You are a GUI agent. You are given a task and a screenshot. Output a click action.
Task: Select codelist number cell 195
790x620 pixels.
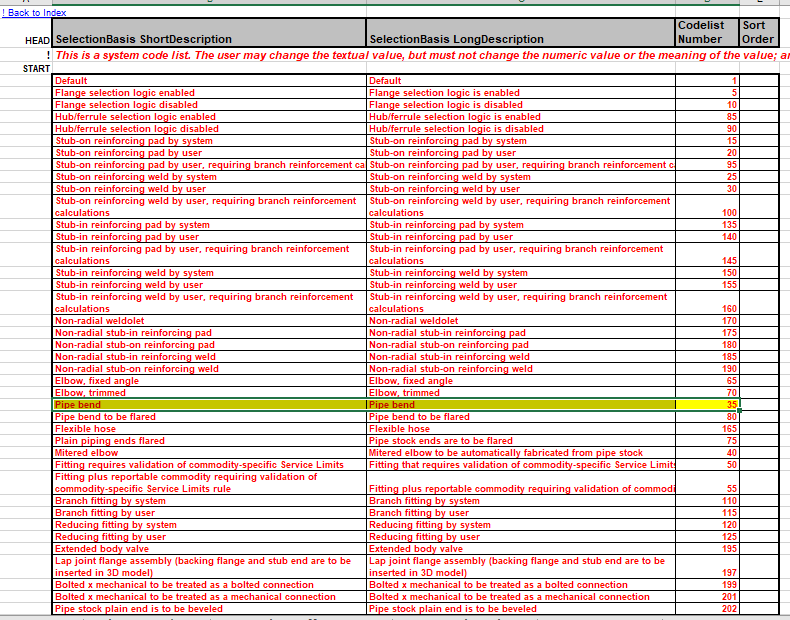707,549
